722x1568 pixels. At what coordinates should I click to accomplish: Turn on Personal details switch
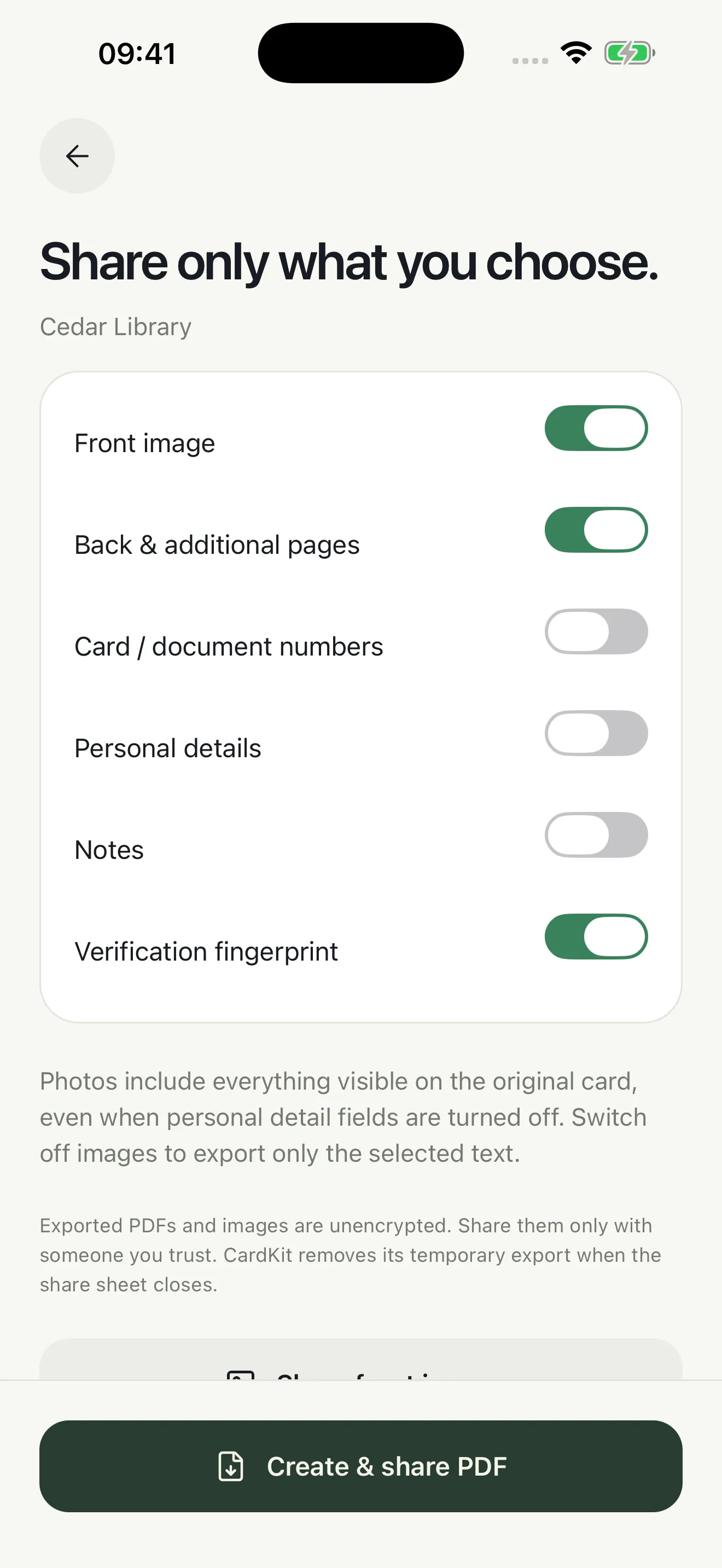[596, 733]
